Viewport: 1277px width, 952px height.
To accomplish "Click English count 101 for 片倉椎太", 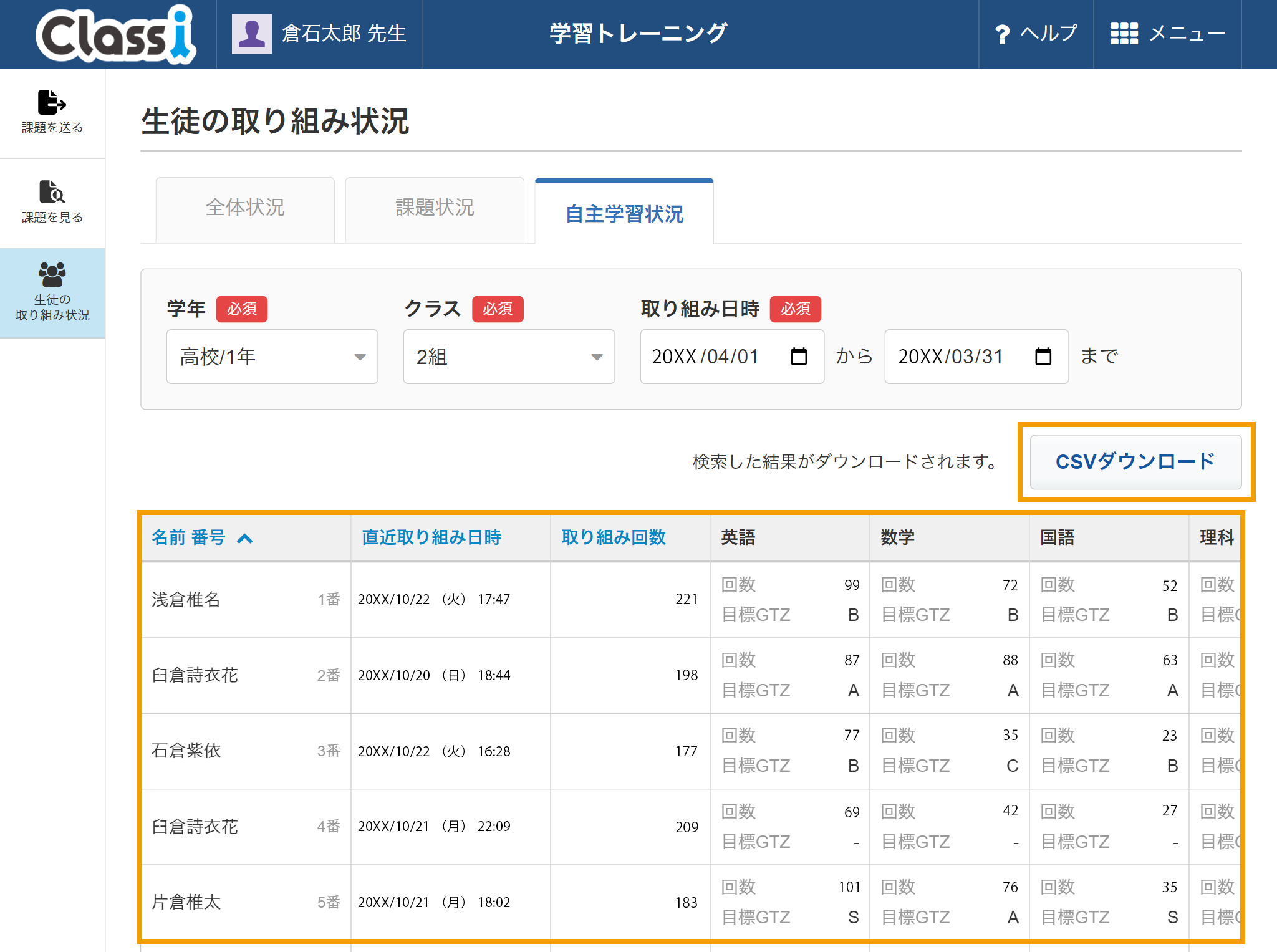I will [849, 887].
